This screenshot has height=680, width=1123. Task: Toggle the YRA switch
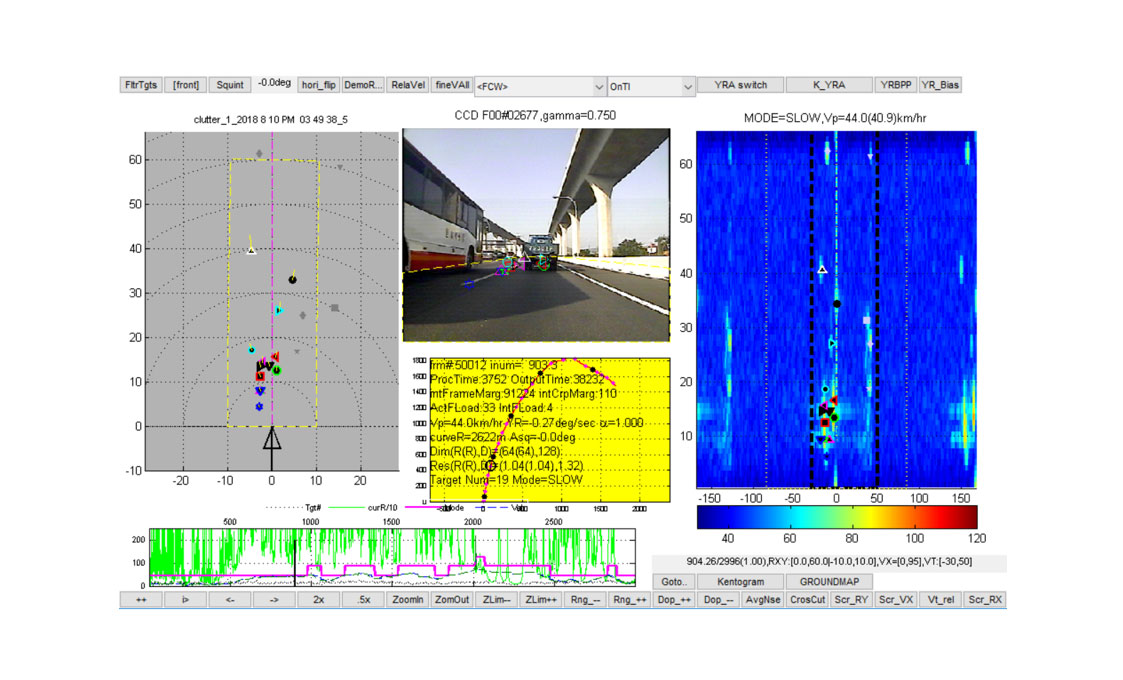(x=740, y=85)
